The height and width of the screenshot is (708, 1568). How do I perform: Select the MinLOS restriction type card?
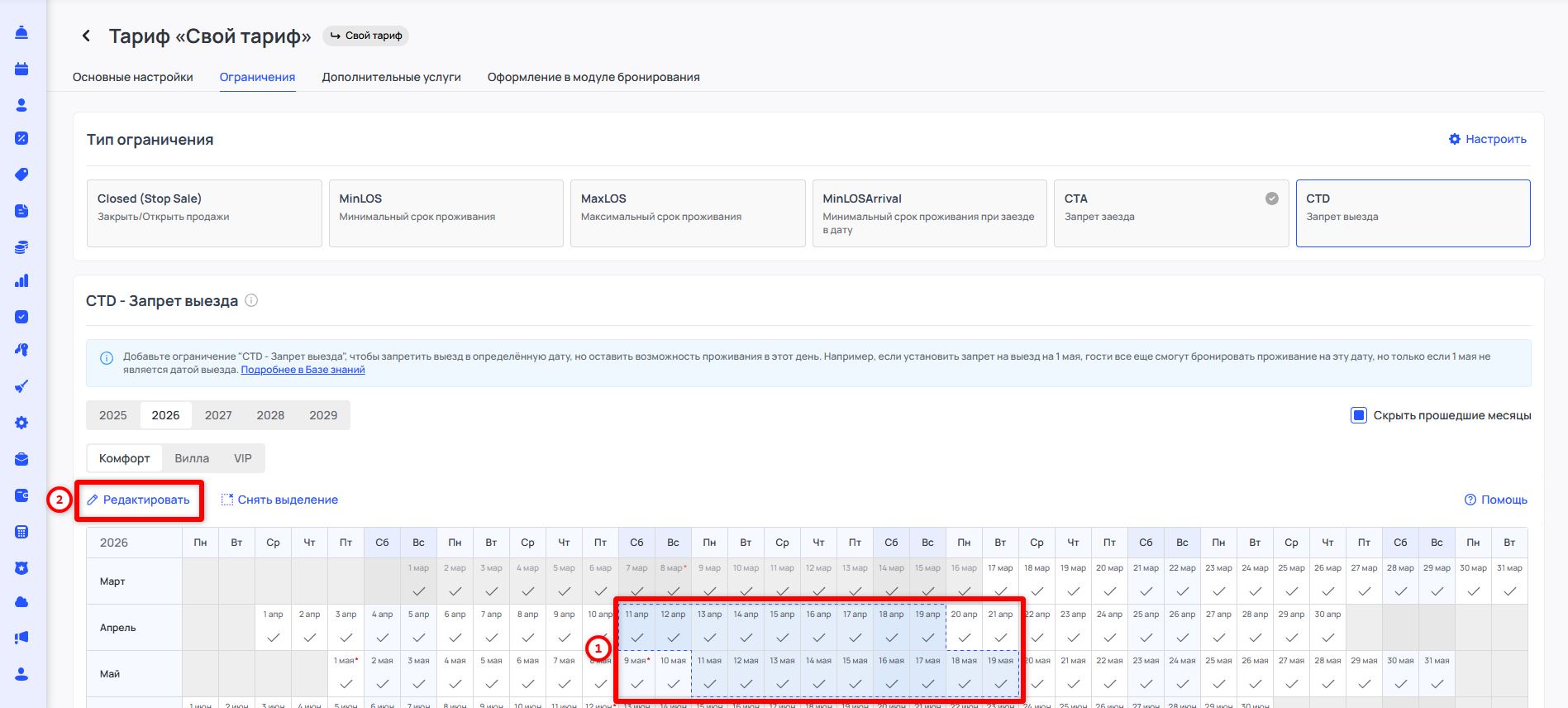(x=446, y=213)
